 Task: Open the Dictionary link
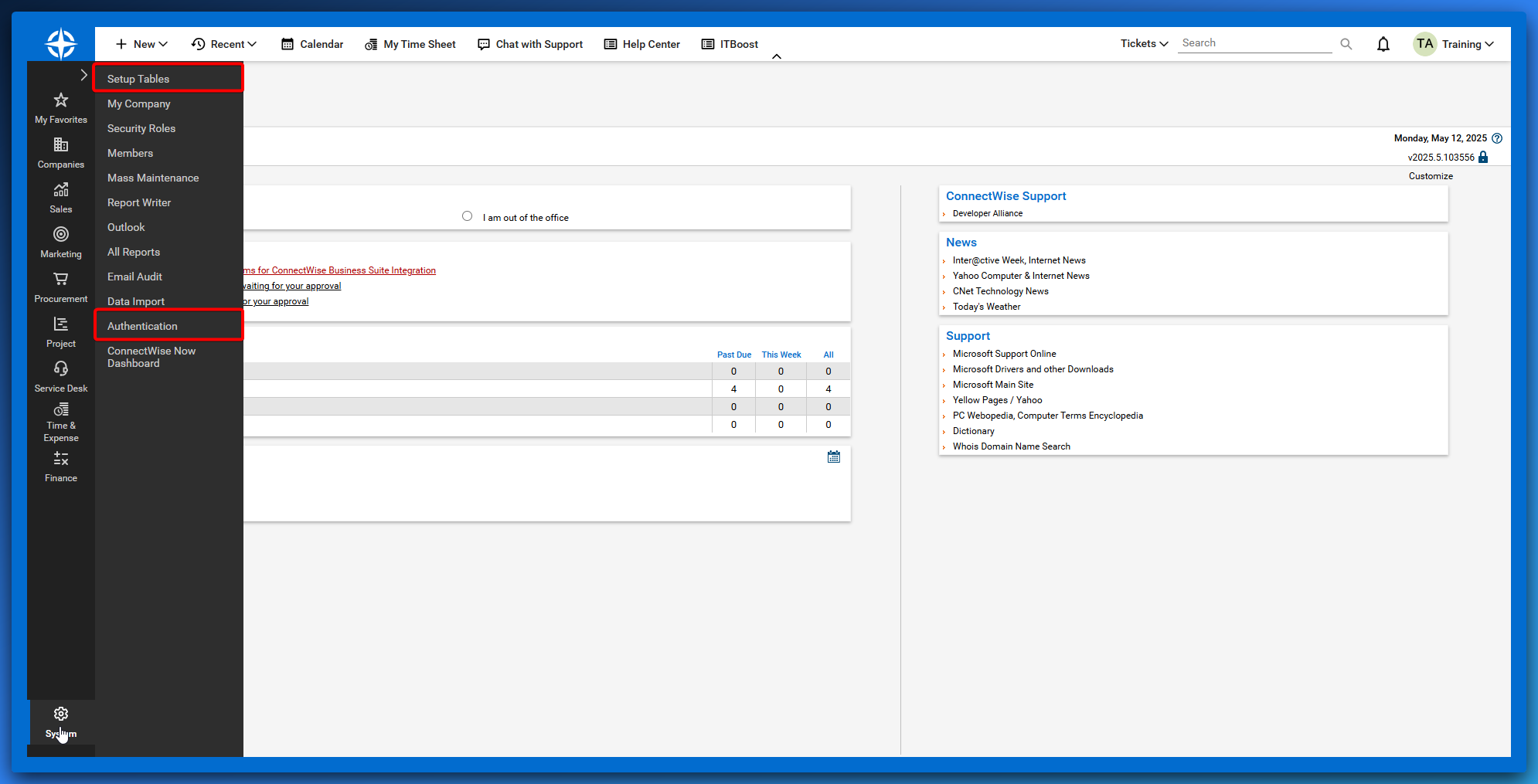973,431
